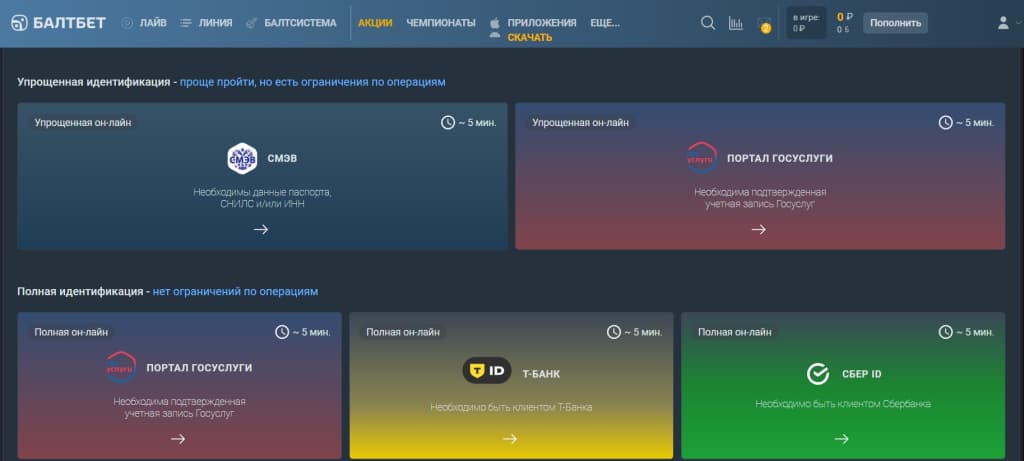Click the arrow in the СМЭВ card
The width and height of the screenshot is (1024, 461).
(261, 229)
